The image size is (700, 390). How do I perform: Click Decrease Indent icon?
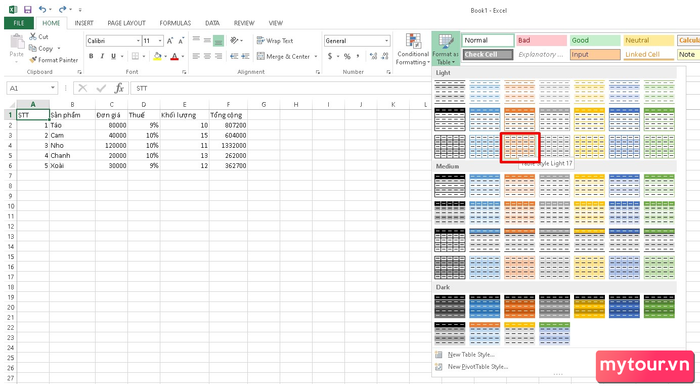pyautogui.click(x=234, y=56)
